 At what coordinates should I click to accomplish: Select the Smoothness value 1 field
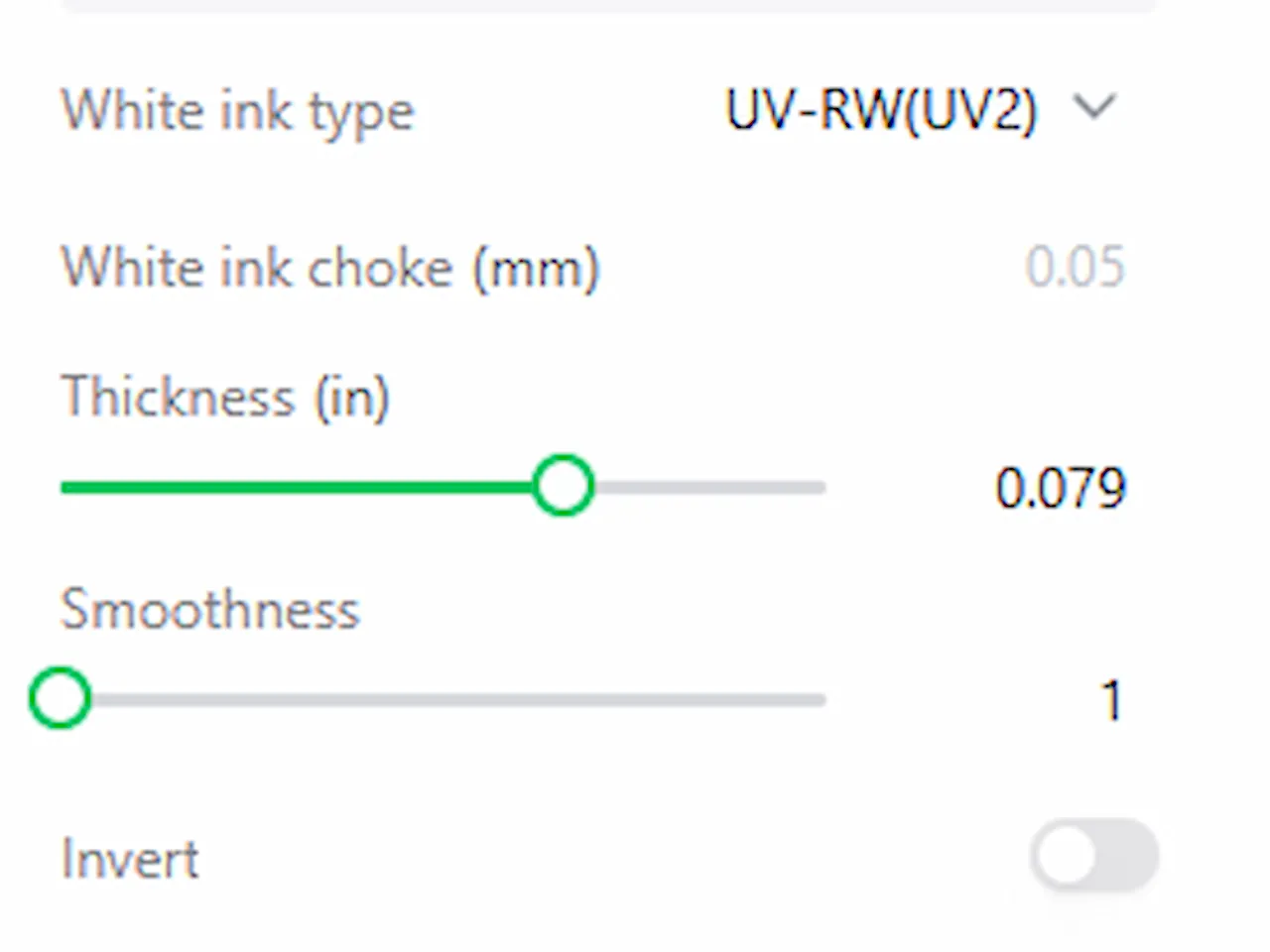1111,701
